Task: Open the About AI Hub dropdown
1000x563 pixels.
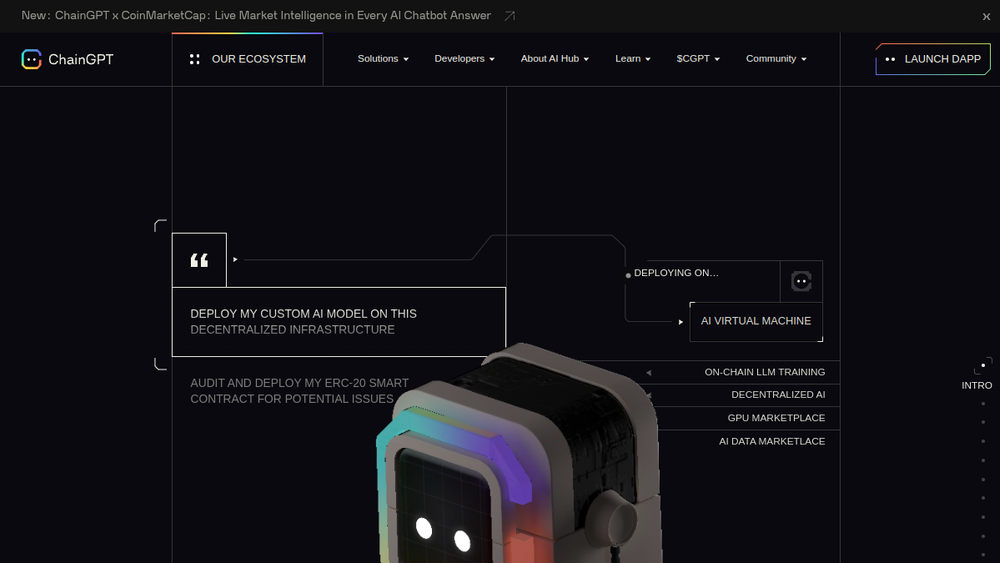Action: (554, 59)
